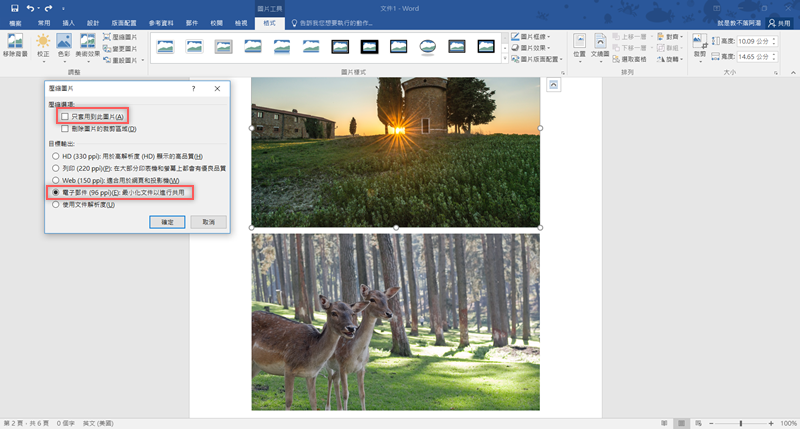
Task: Click the Undo arrow icon
Action: click(31, 7)
